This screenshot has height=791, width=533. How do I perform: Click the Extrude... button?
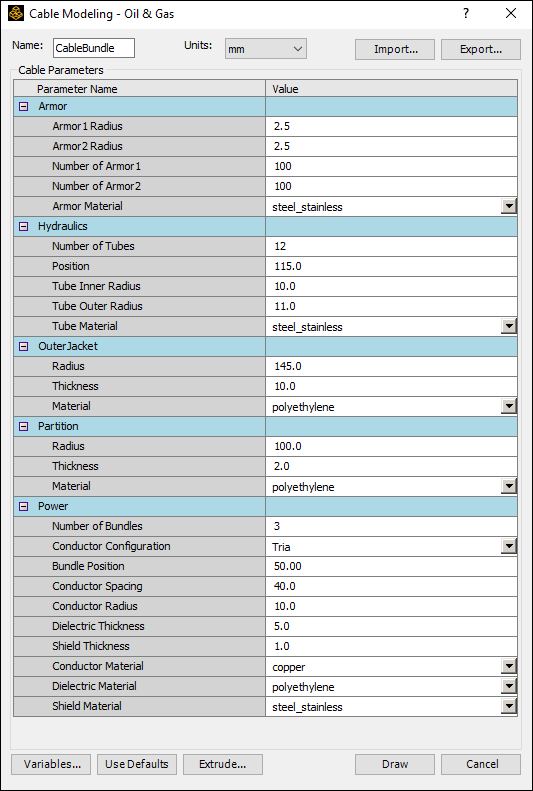pos(223,764)
